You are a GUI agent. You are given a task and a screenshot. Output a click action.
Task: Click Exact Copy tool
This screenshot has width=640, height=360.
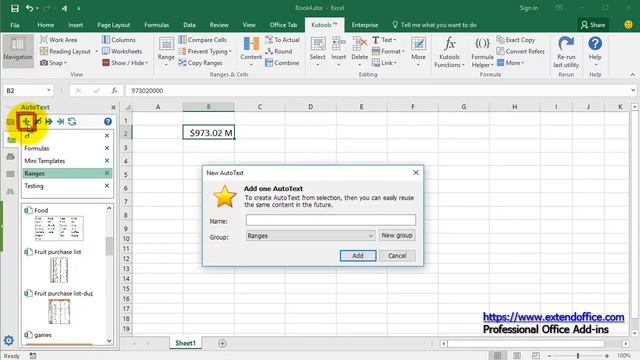point(516,40)
